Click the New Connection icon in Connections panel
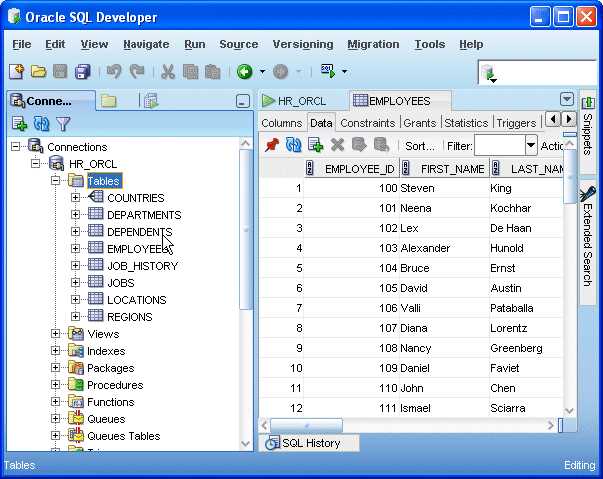Viewport: 603px width, 479px height. [x=19, y=124]
